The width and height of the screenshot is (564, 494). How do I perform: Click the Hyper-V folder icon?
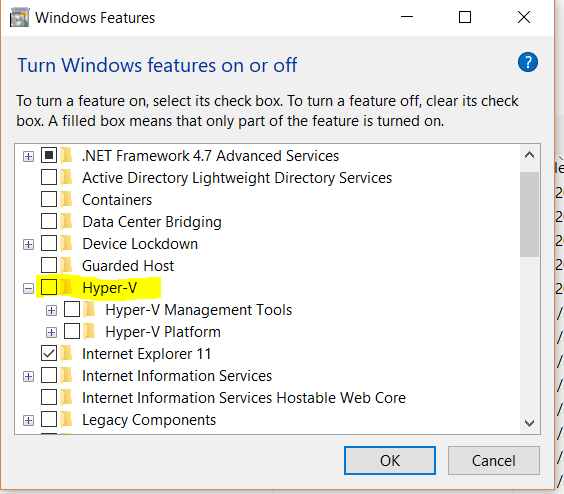click(67, 287)
